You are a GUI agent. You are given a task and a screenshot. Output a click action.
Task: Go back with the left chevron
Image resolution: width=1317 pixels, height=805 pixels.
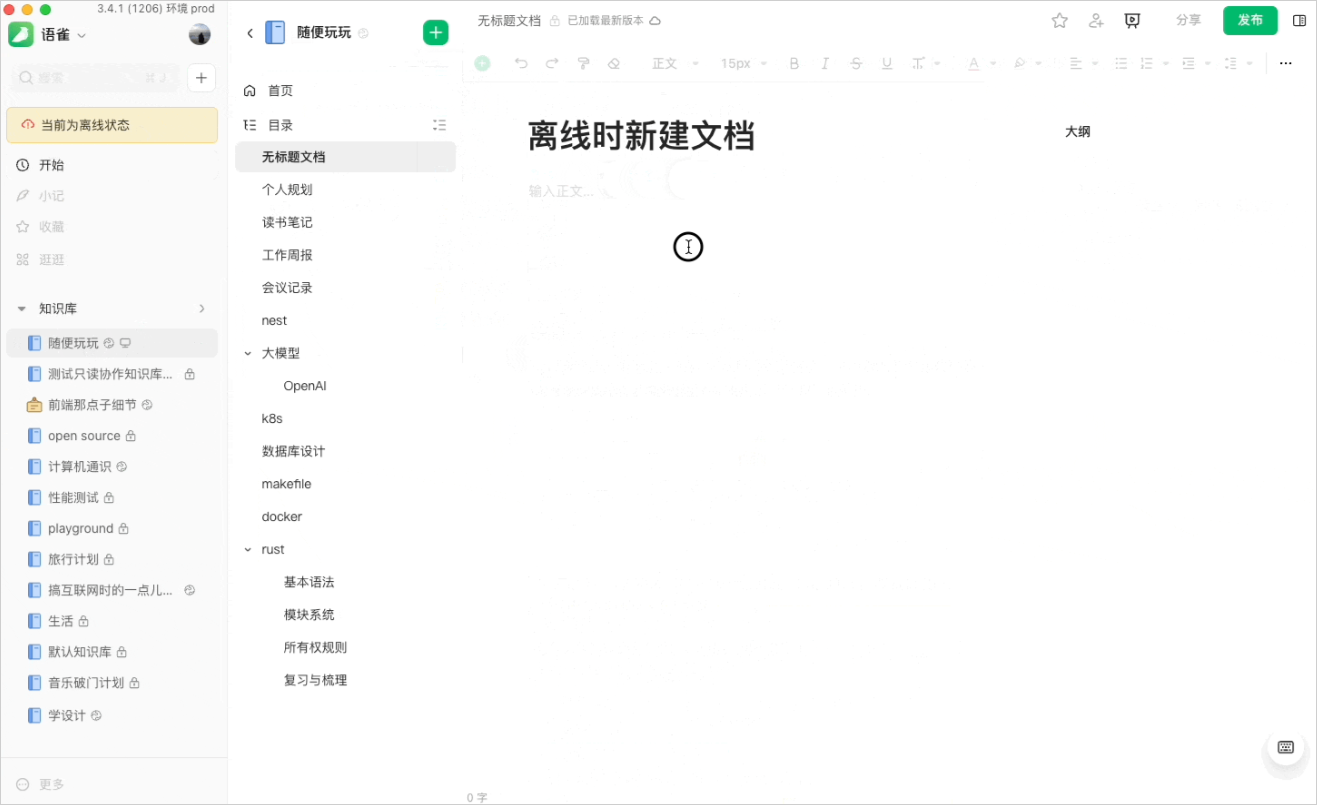[x=250, y=33]
